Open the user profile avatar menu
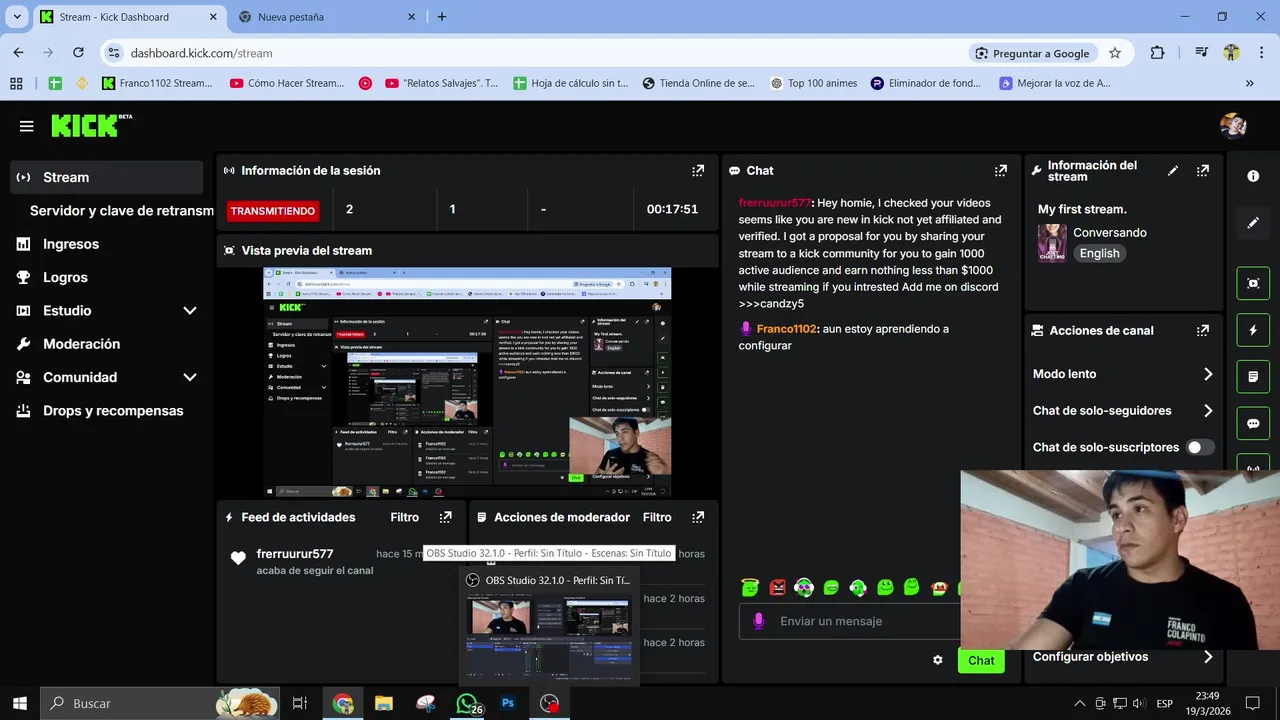1280x720 pixels. point(1233,125)
